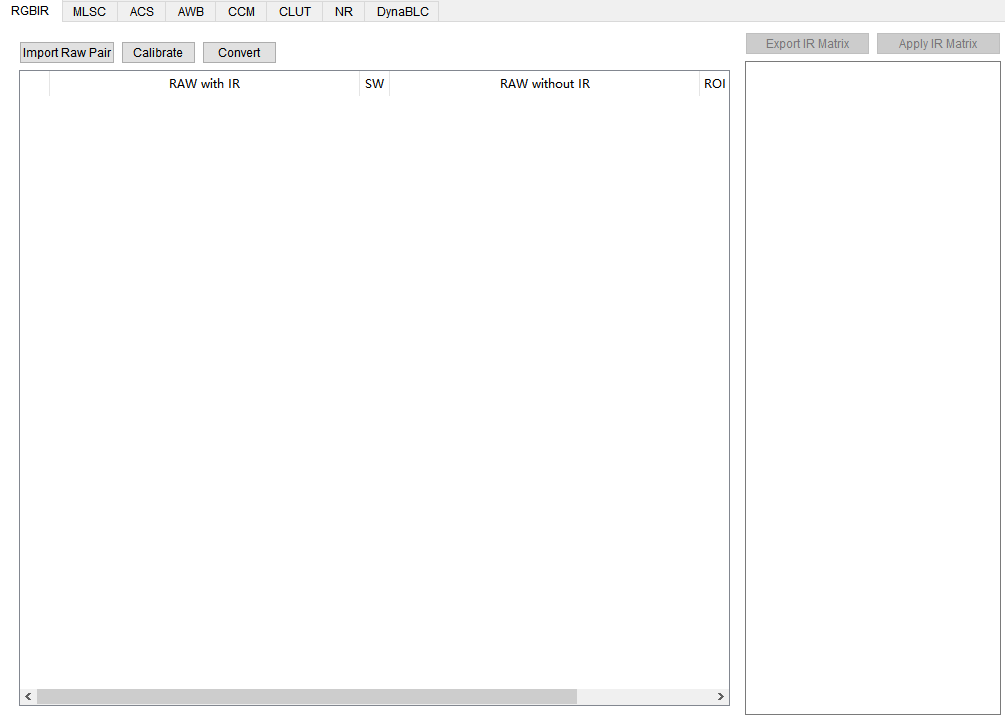The width and height of the screenshot is (1005, 724).
Task: Click the ROI column header
Action: [x=714, y=84]
